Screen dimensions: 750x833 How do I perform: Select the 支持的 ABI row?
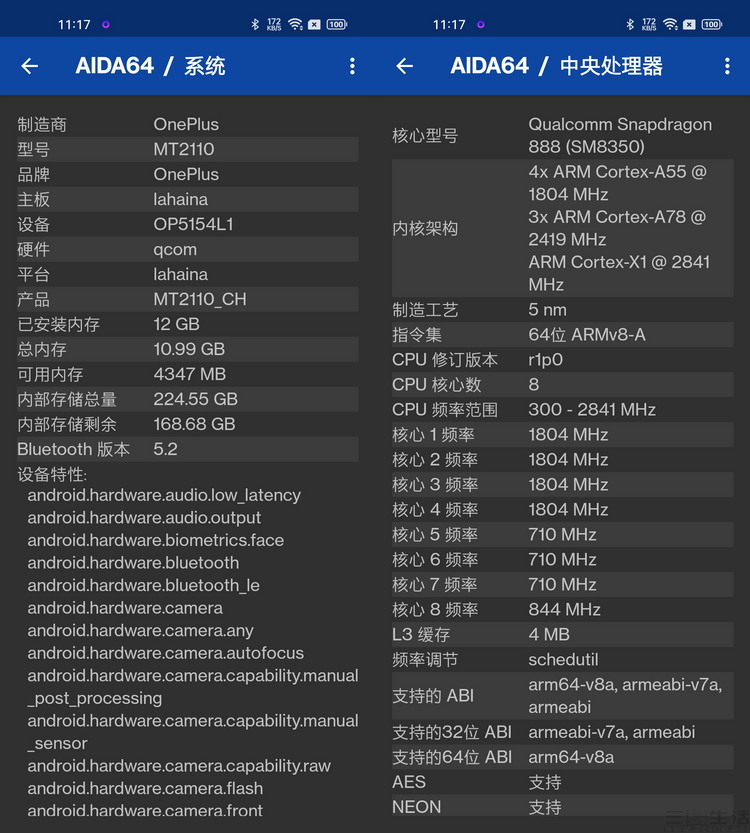click(x=562, y=695)
